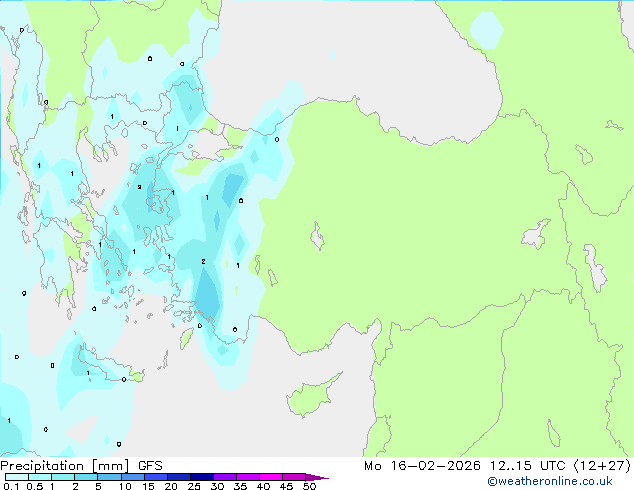
Task: Click the '50' legend scale label
Action: [x=309, y=486]
